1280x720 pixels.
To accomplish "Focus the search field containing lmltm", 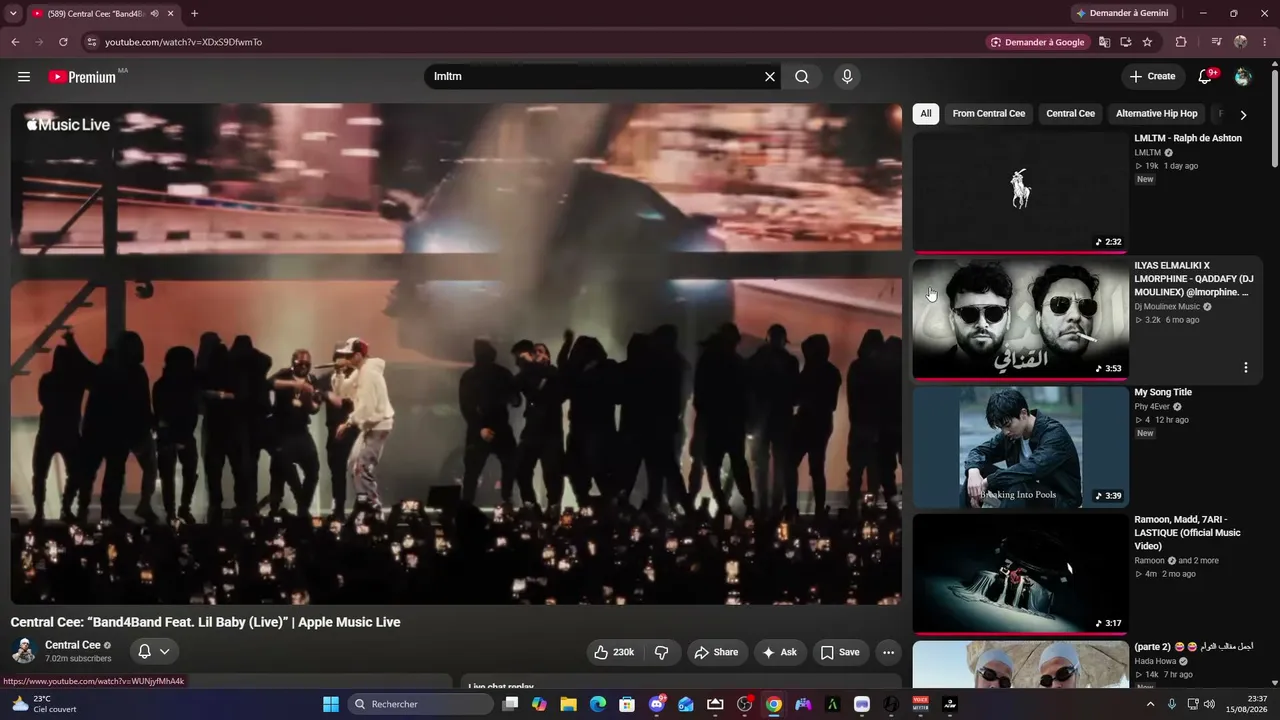I will (593, 77).
